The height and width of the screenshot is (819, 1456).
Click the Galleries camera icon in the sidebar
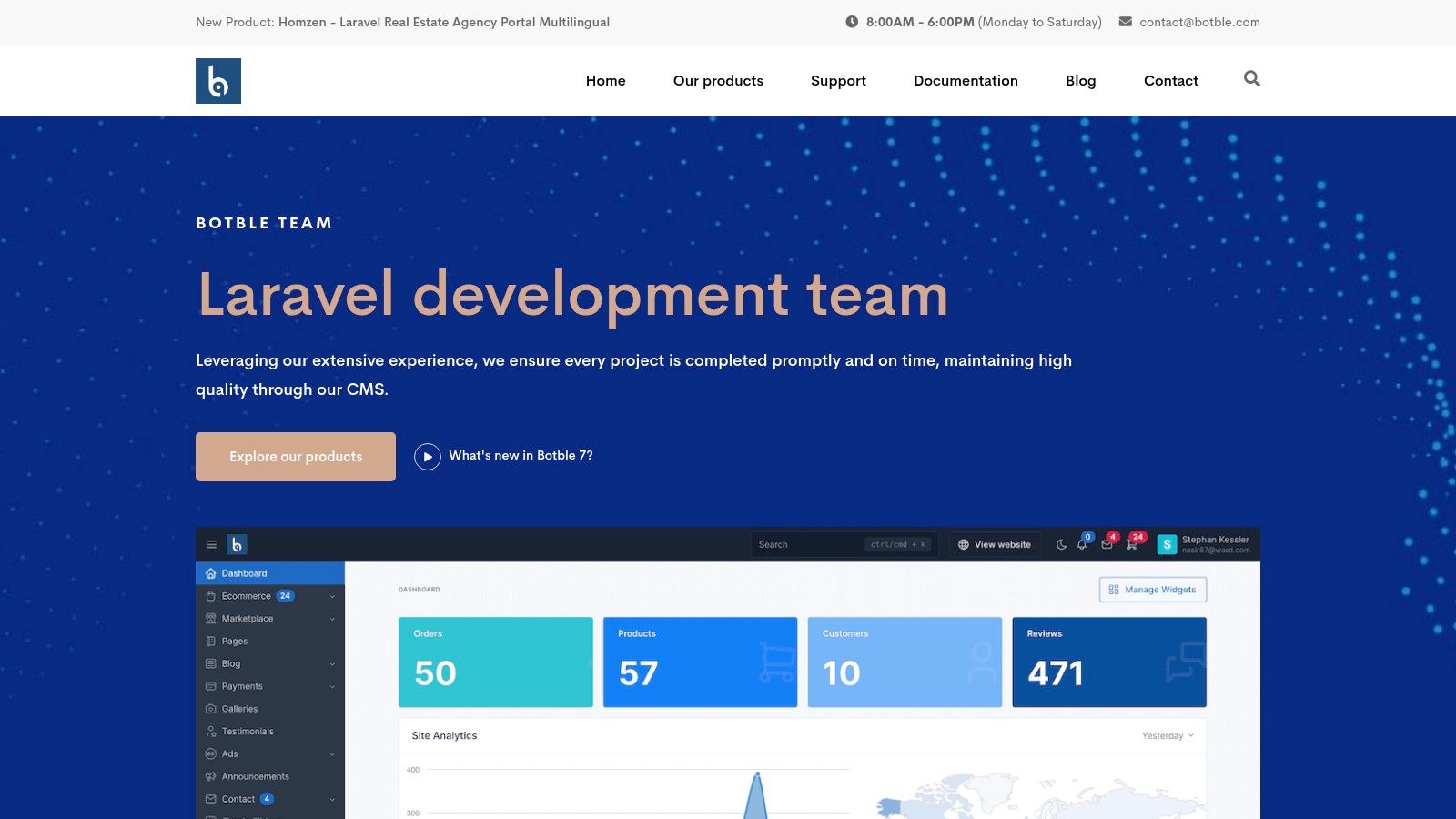pyautogui.click(x=211, y=709)
